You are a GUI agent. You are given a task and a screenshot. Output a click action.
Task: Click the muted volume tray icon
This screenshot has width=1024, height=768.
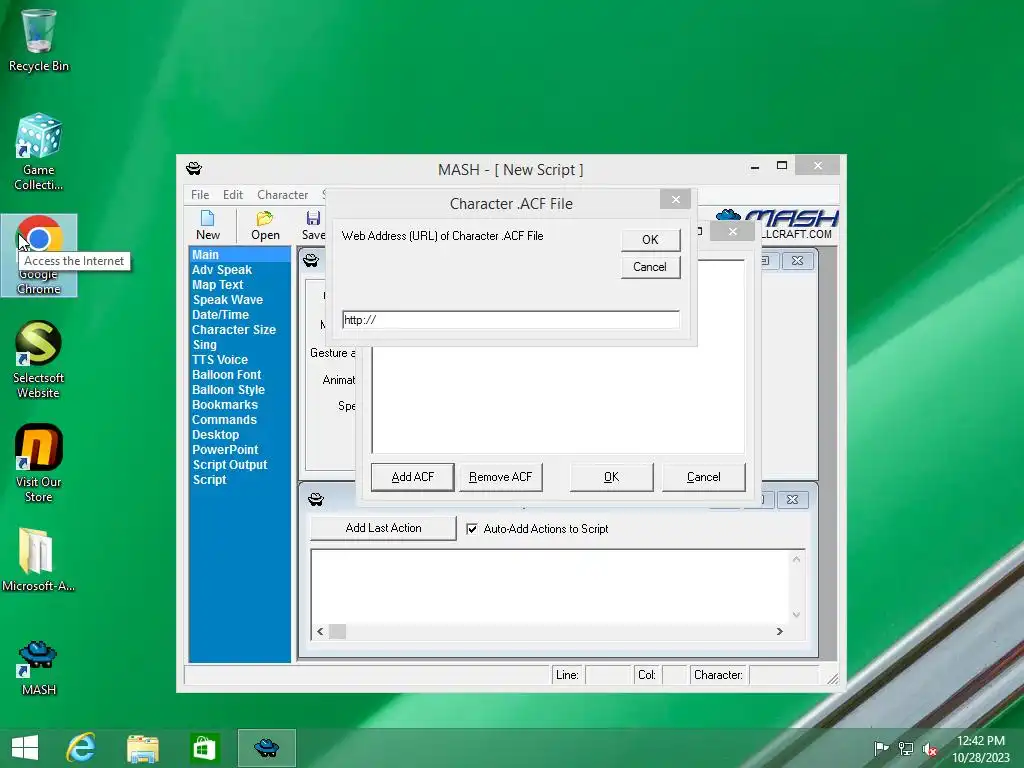[930, 749]
